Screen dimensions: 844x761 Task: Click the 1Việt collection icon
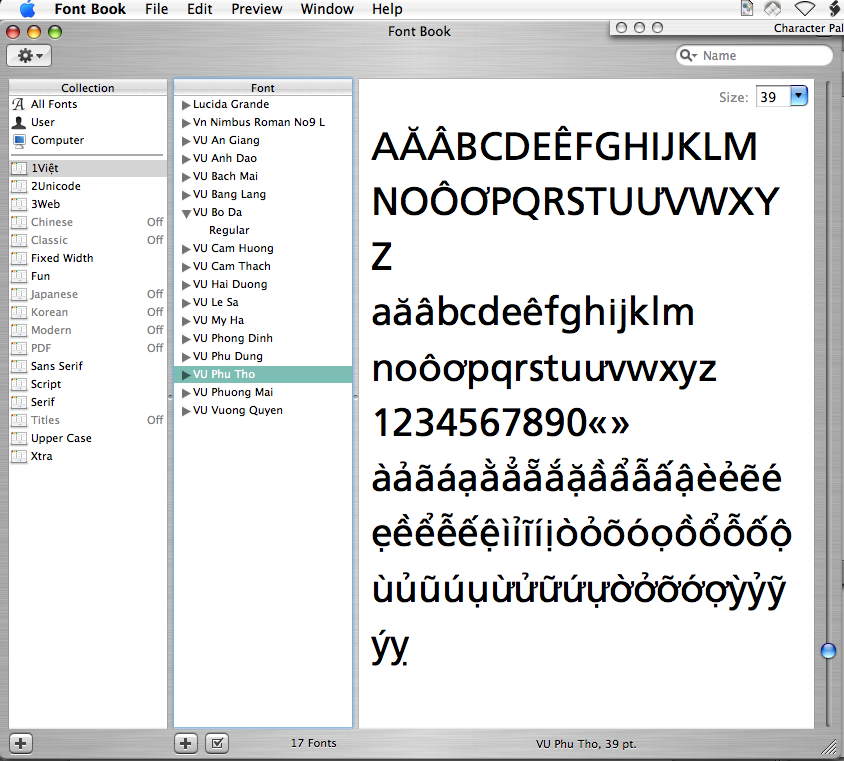click(19, 168)
